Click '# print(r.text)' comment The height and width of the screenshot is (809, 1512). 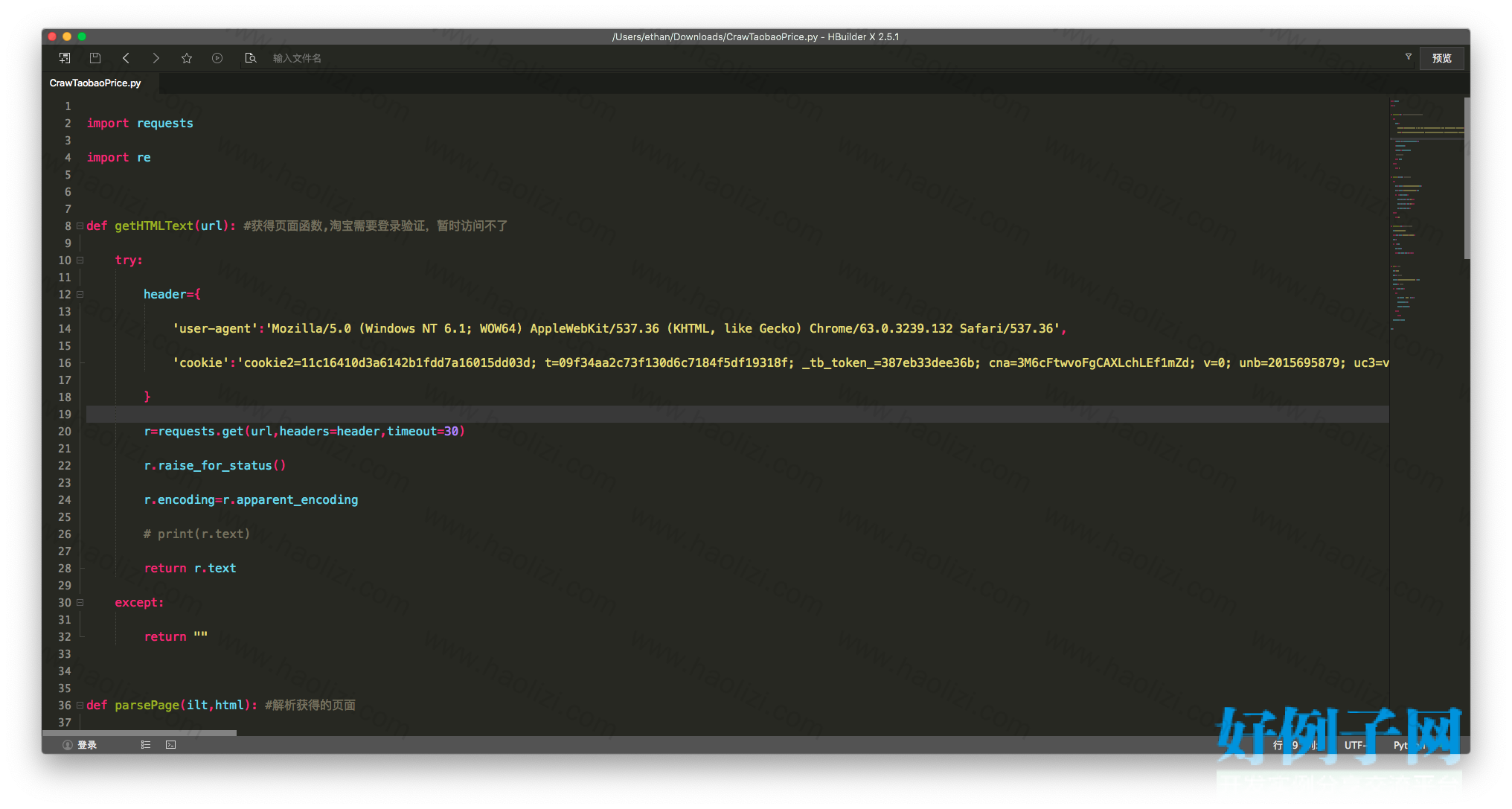coord(196,534)
